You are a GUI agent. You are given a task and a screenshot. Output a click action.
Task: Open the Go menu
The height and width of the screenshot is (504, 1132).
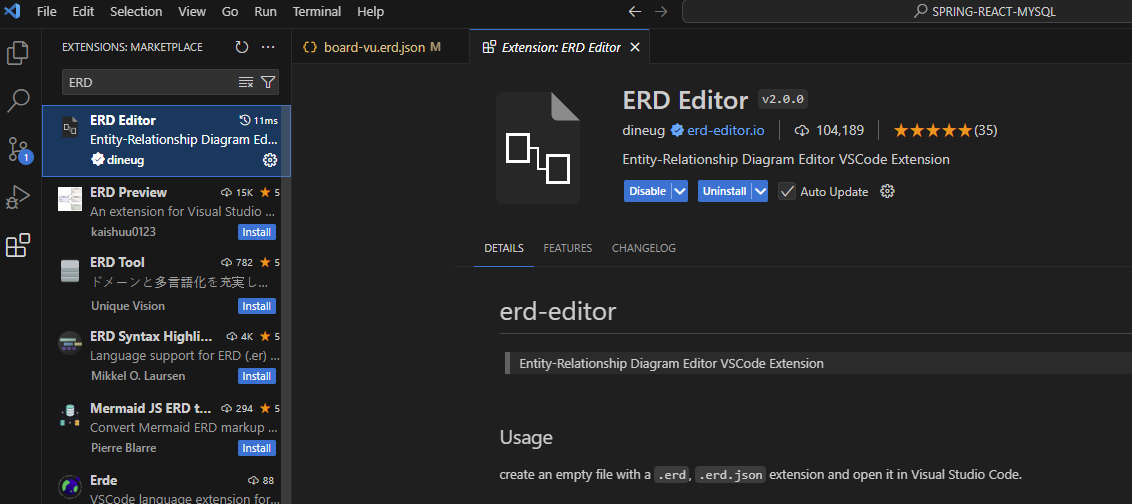pos(230,12)
